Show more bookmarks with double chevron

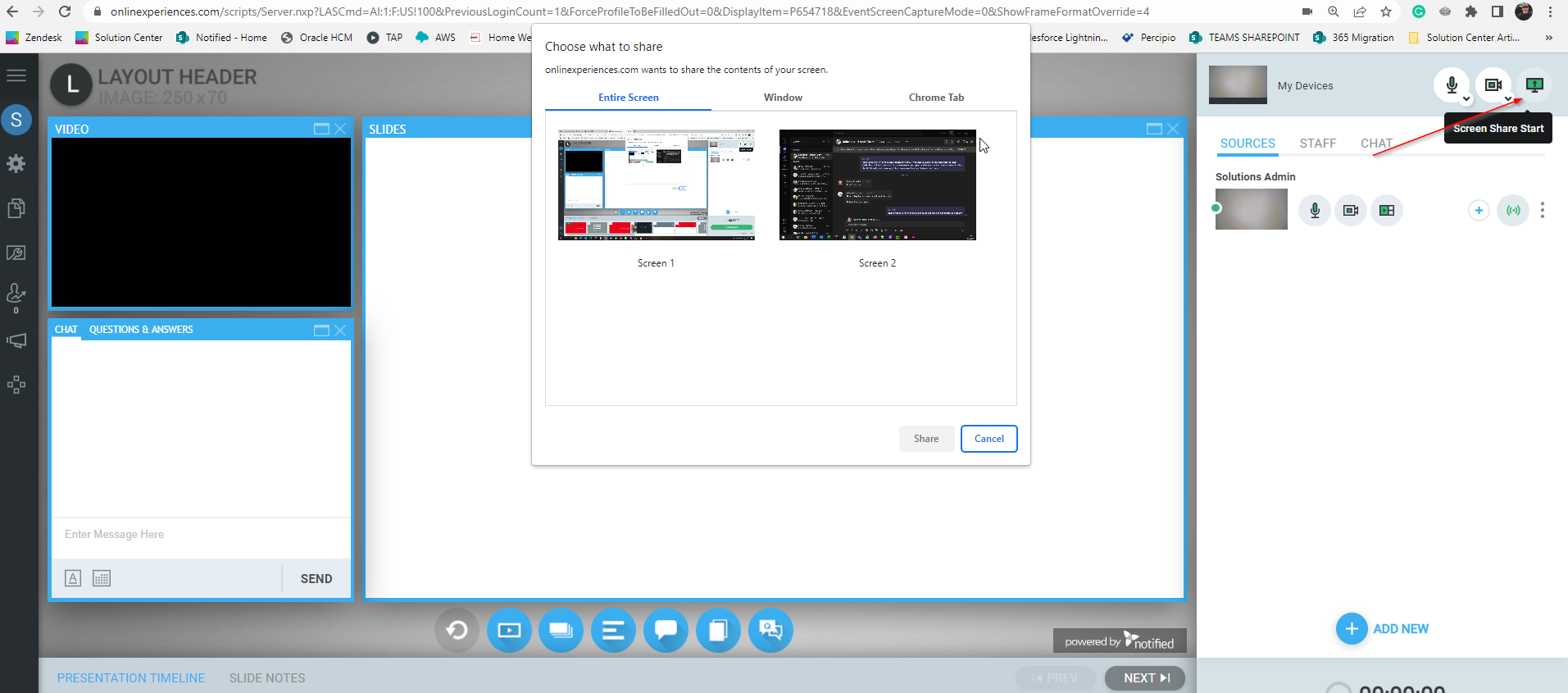coord(1548,38)
